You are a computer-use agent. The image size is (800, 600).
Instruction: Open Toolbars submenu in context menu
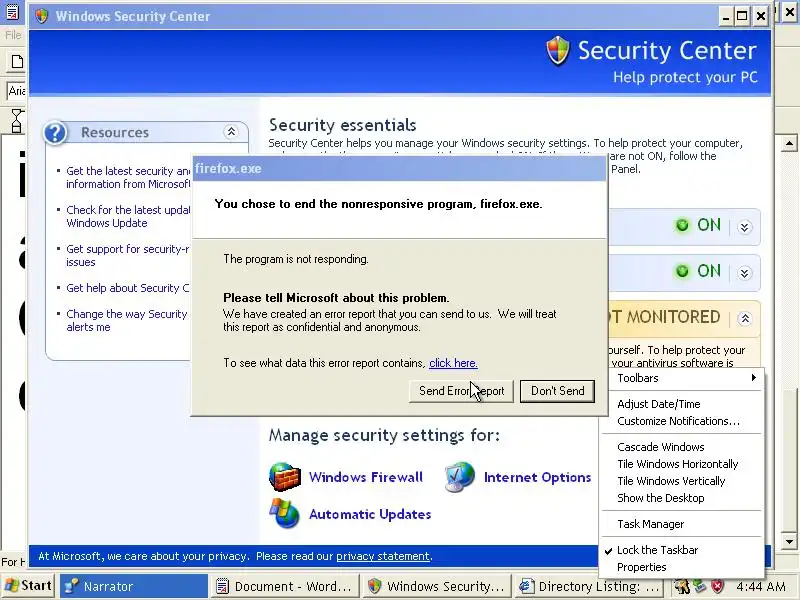pos(682,378)
